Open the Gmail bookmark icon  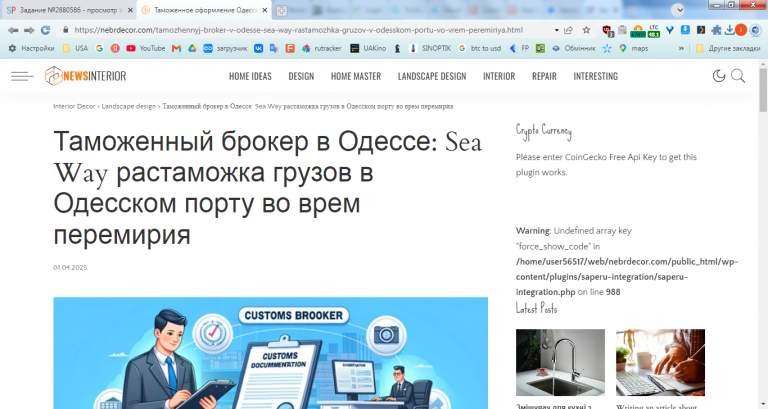[x=176, y=48]
